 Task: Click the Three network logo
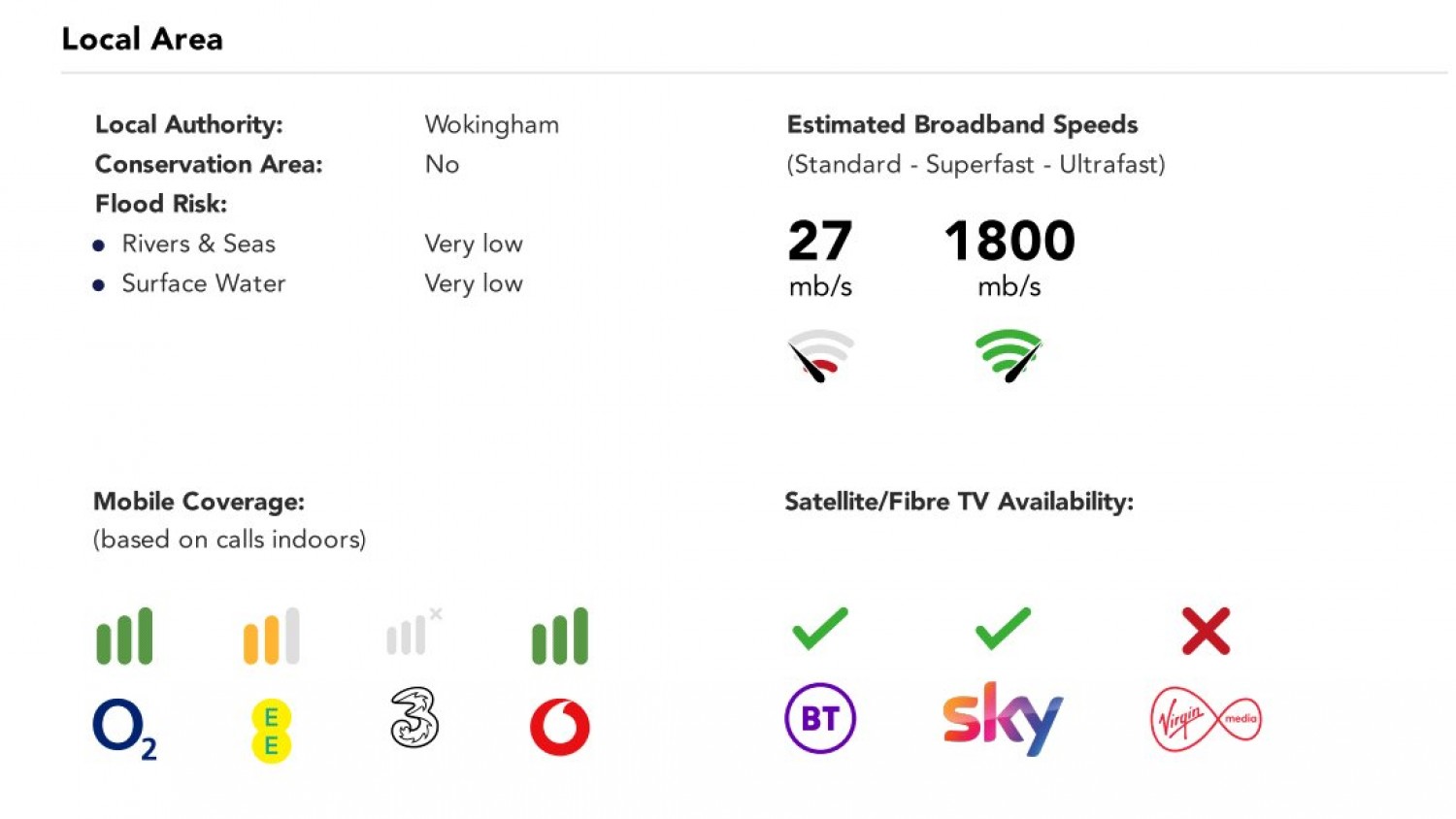pyautogui.click(x=414, y=718)
